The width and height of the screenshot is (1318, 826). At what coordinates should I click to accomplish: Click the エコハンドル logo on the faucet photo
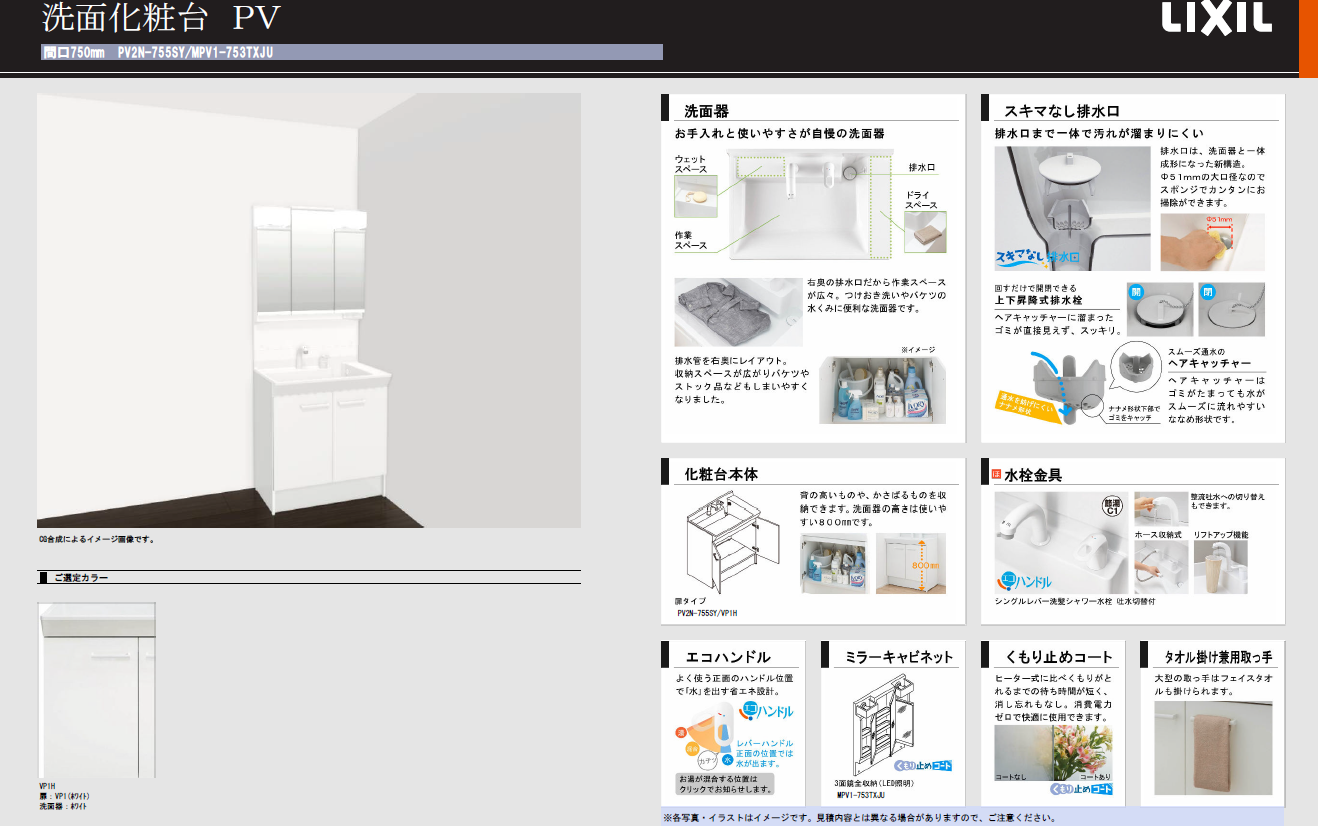coord(1024,581)
